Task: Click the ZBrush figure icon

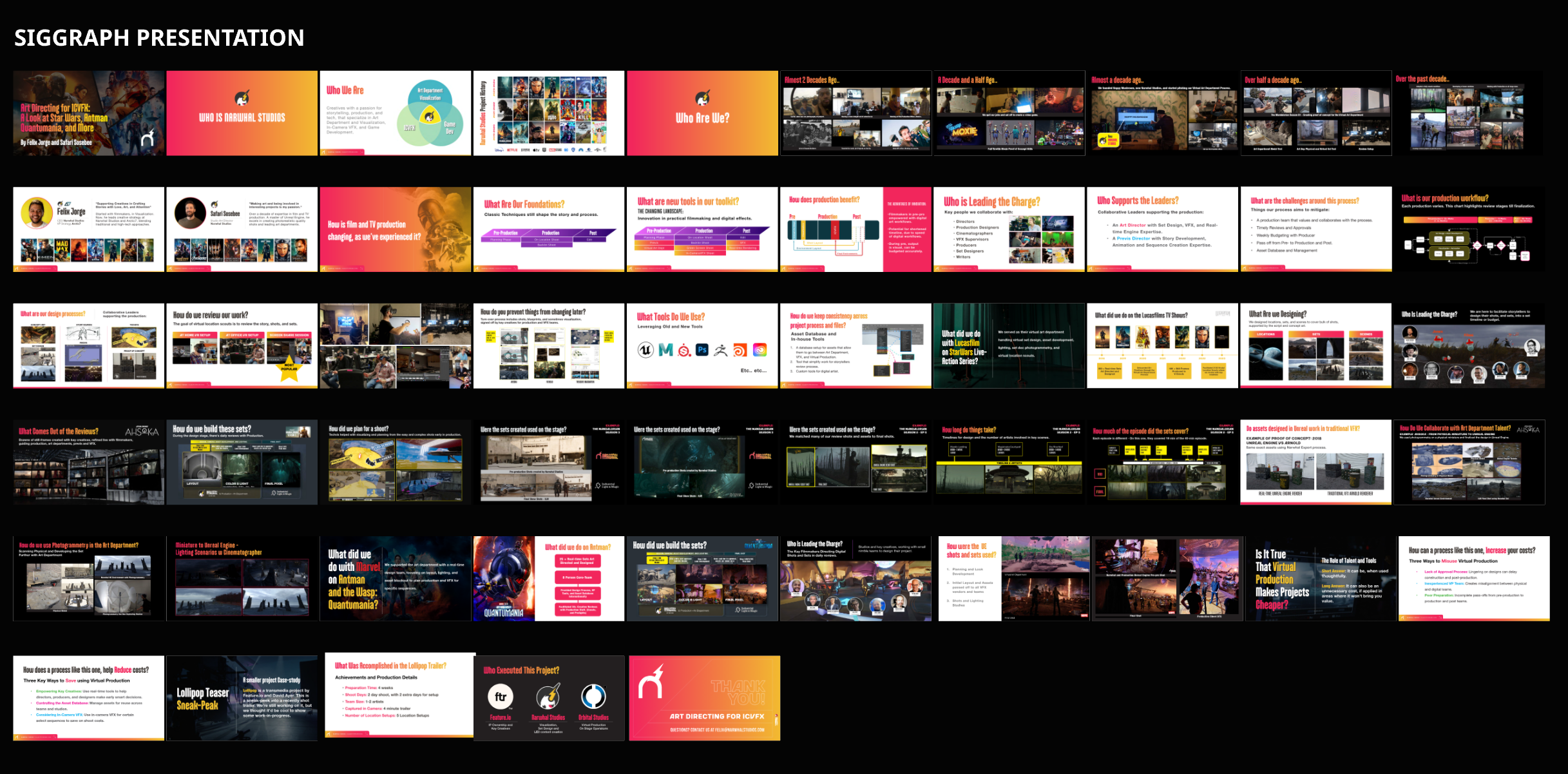Action: pyautogui.click(x=721, y=350)
